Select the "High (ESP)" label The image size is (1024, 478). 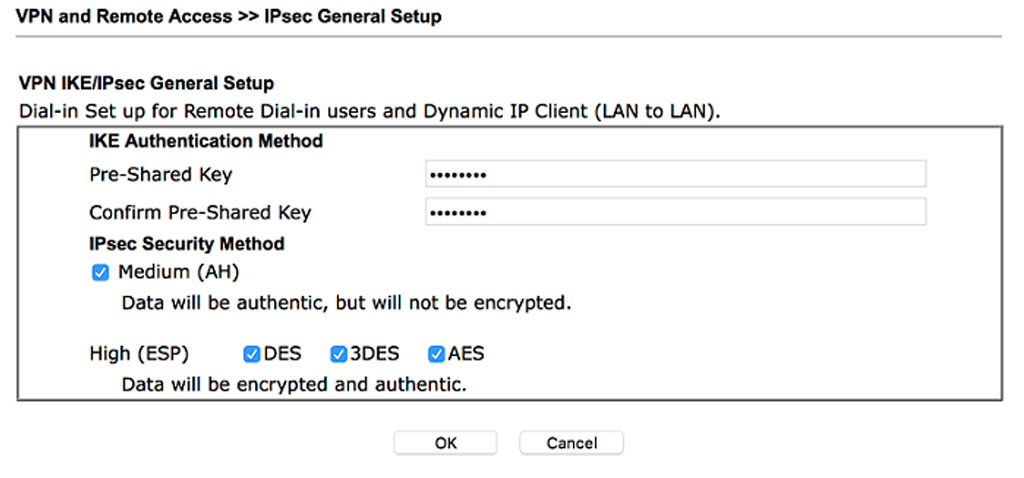(138, 353)
